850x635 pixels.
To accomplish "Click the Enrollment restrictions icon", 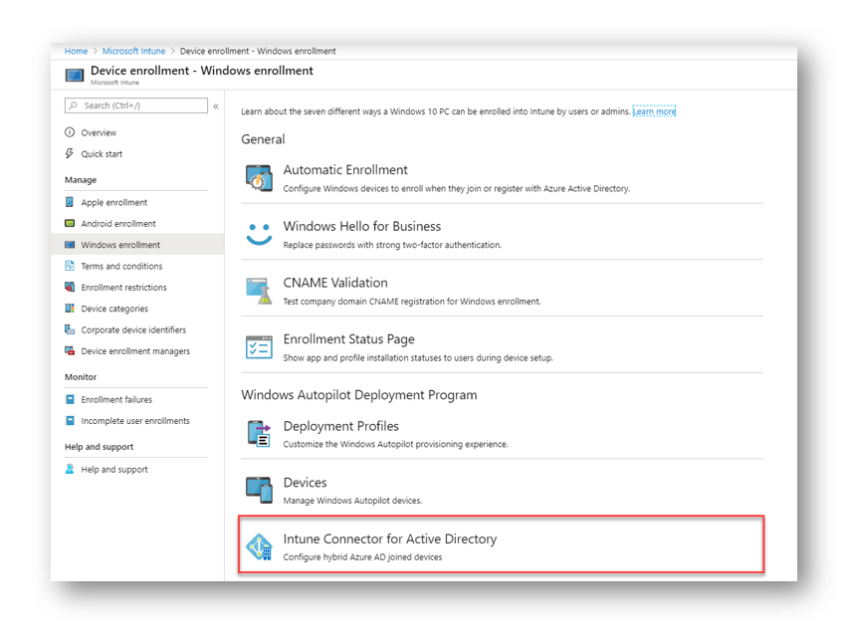I will pos(70,287).
